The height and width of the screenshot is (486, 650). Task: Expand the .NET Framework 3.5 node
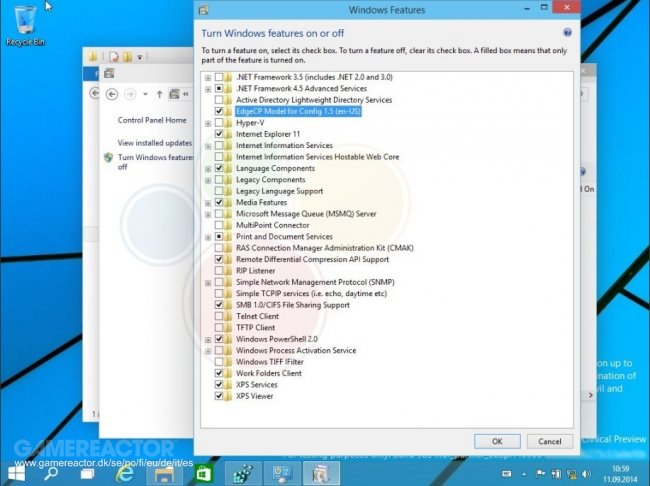tap(208, 77)
